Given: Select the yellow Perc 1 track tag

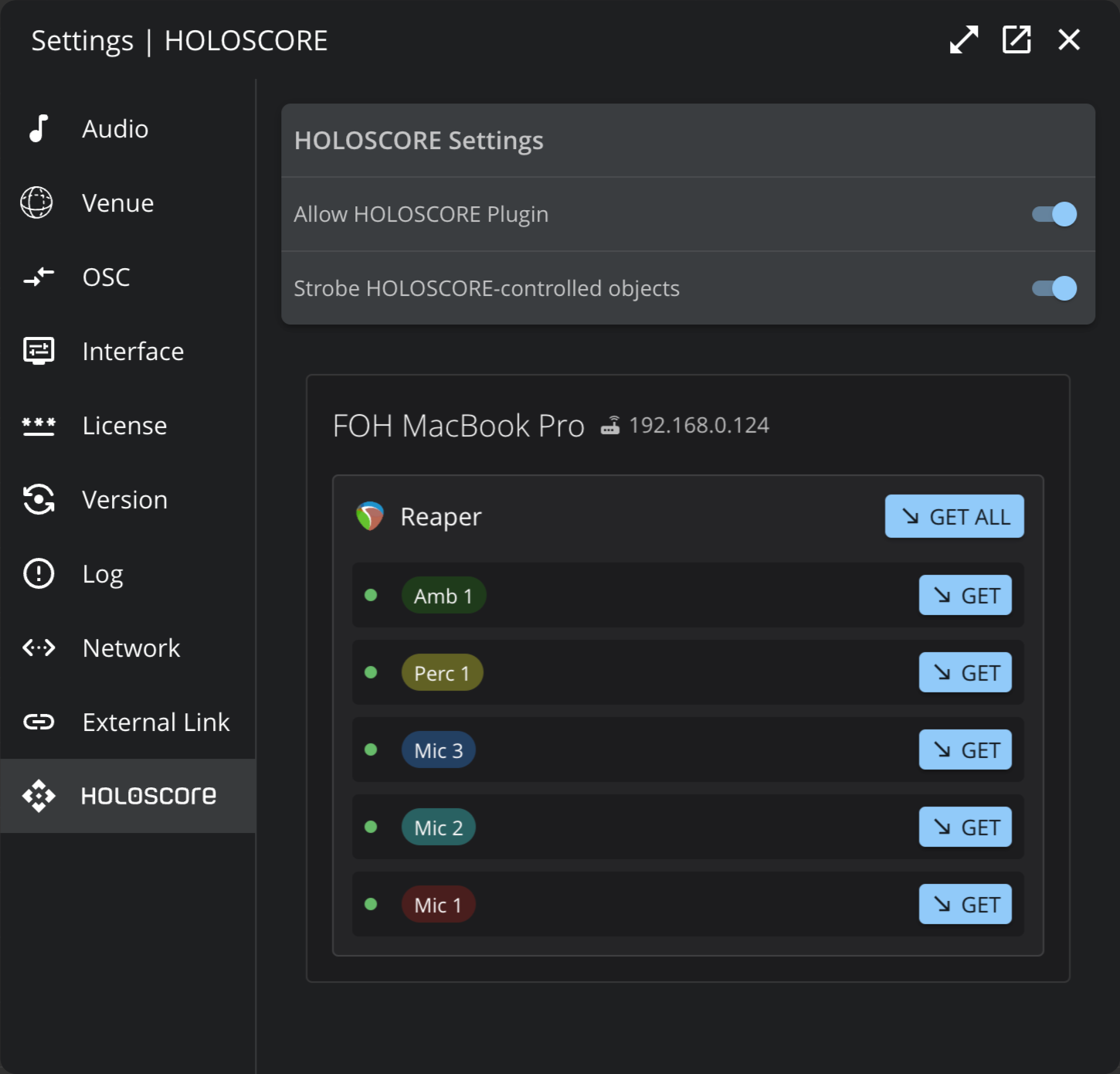Looking at the screenshot, I should 442,673.
